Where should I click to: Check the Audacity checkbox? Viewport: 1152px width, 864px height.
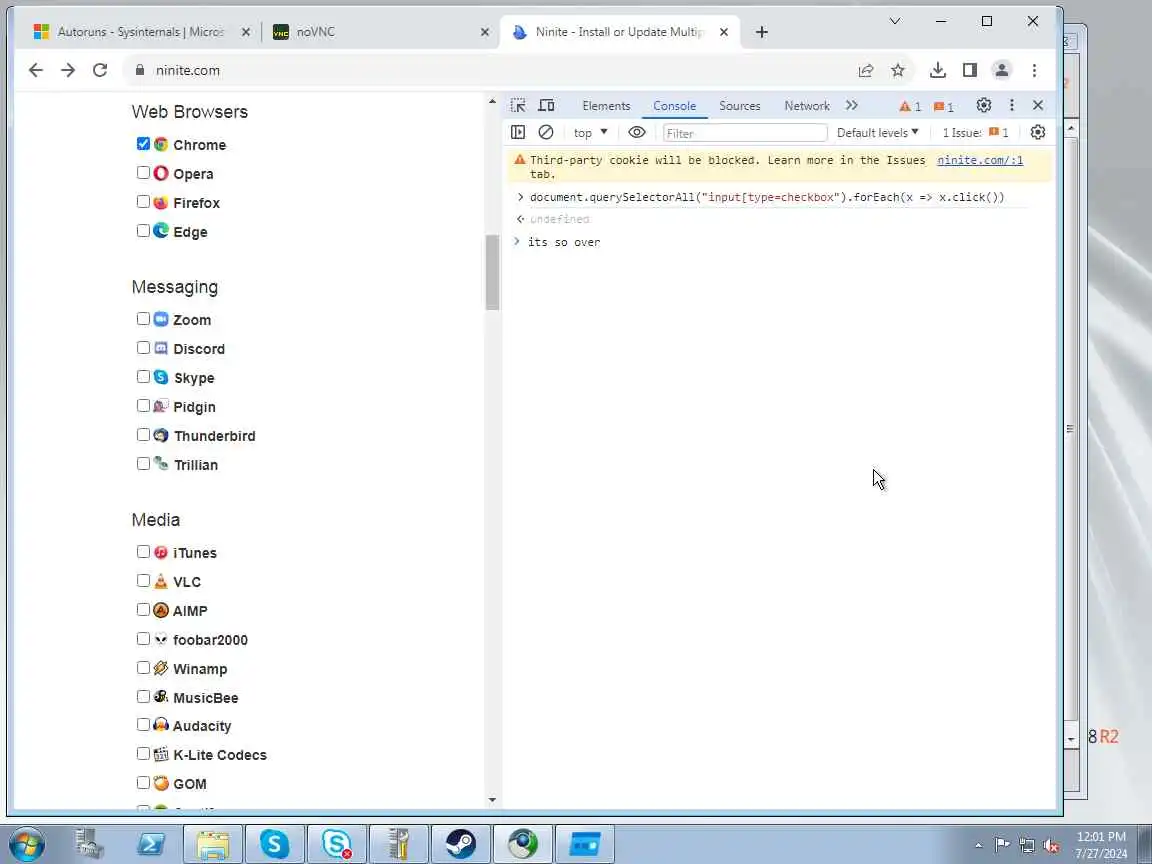coord(143,724)
